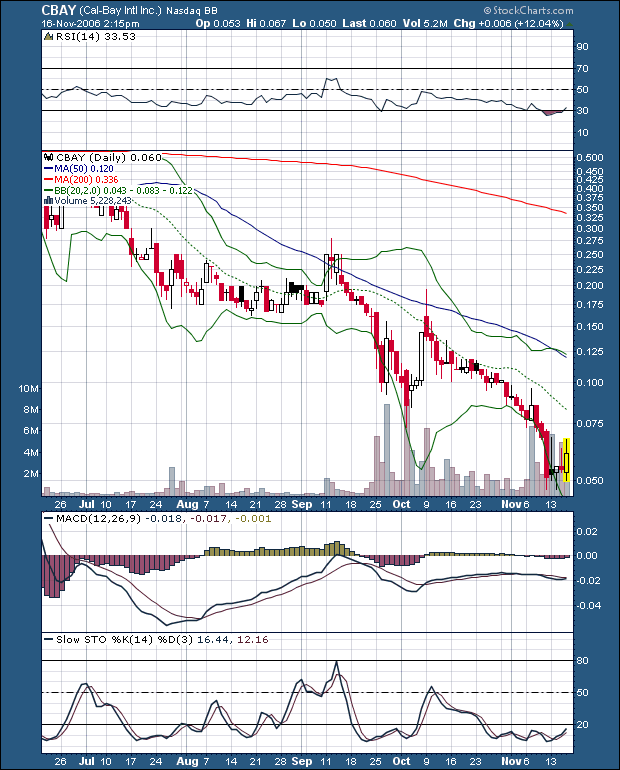This screenshot has width=620, height=770.
Task: Click the 0.02 label on the MACD axis
Action: (x=587, y=531)
